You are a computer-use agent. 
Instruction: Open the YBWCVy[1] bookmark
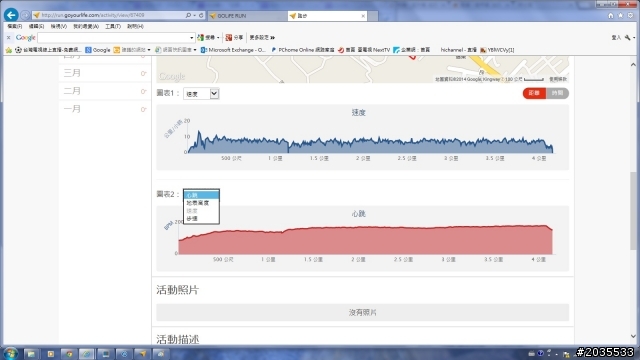[x=497, y=50]
